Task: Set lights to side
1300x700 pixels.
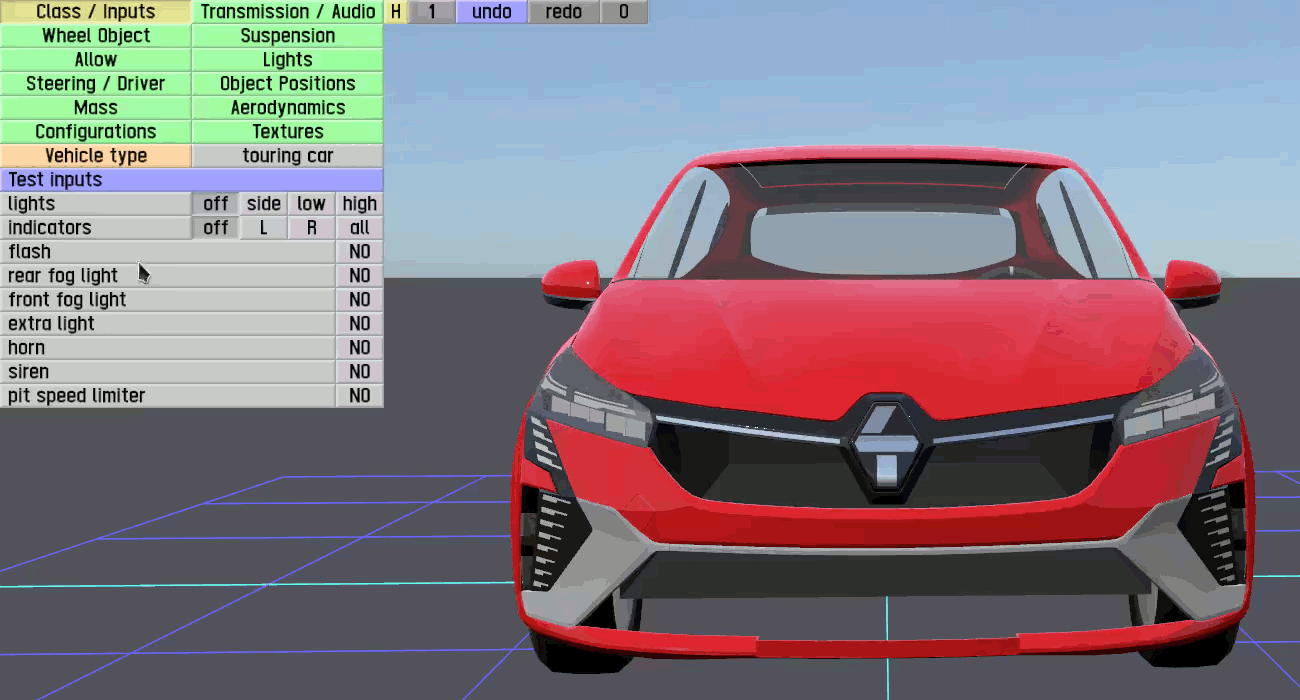Action: (264, 204)
